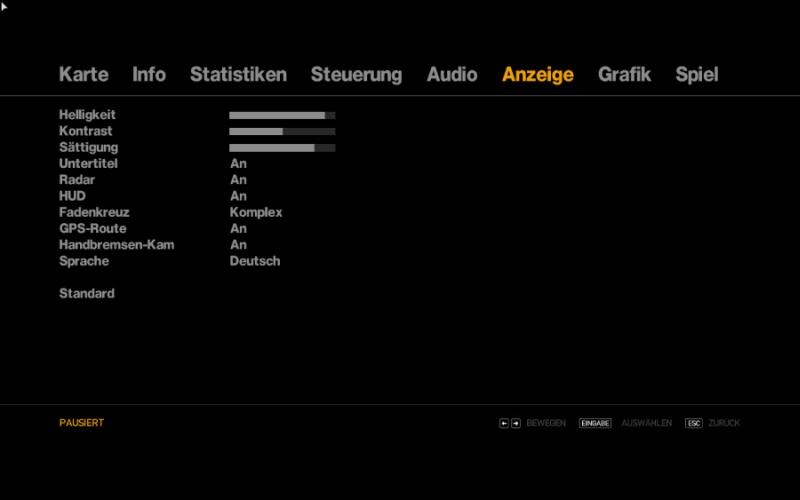The height and width of the screenshot is (500, 800).
Task: Select the Untertitel option label
Action: (x=88, y=163)
